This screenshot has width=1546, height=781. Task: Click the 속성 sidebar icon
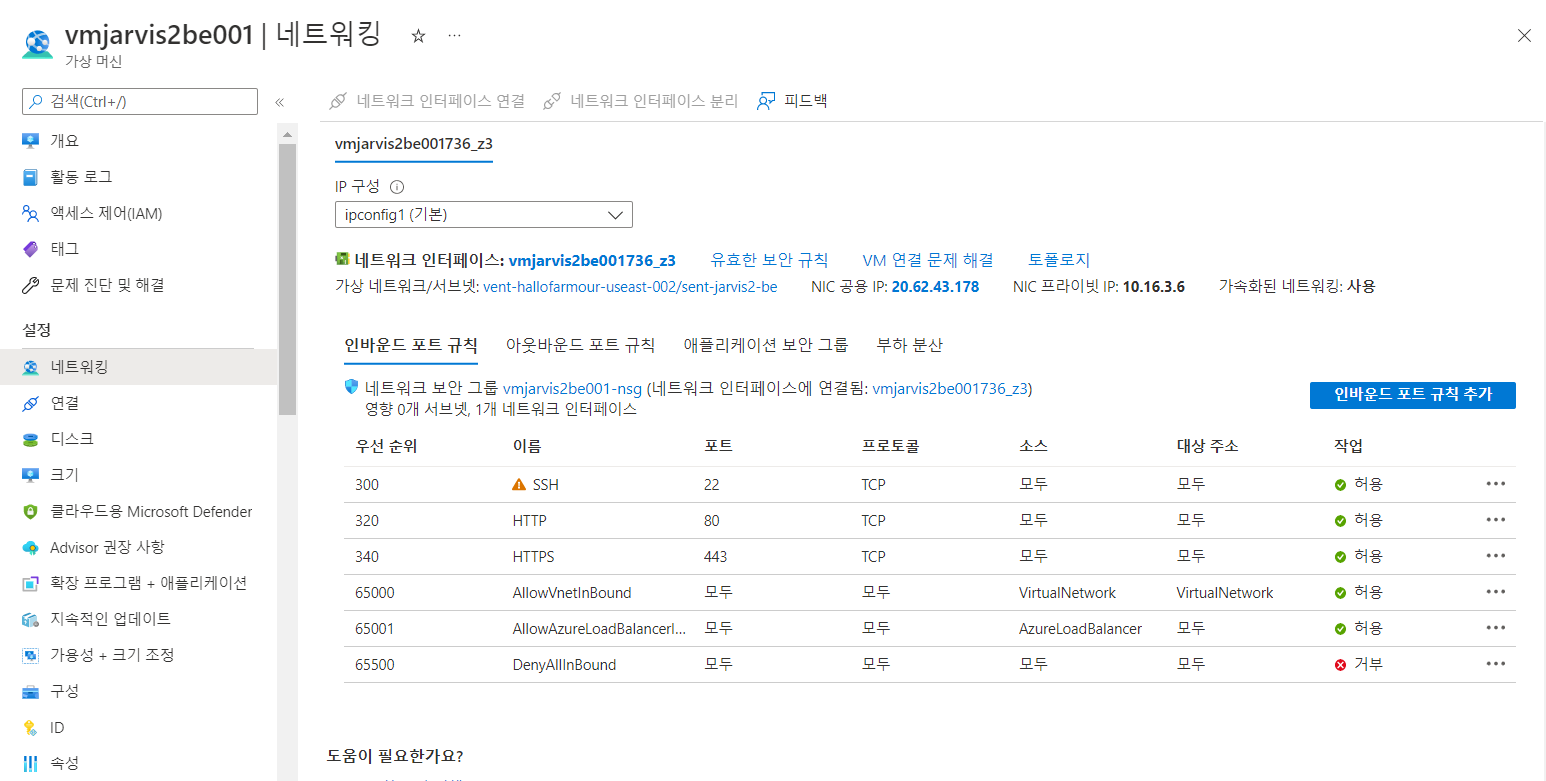(31, 764)
